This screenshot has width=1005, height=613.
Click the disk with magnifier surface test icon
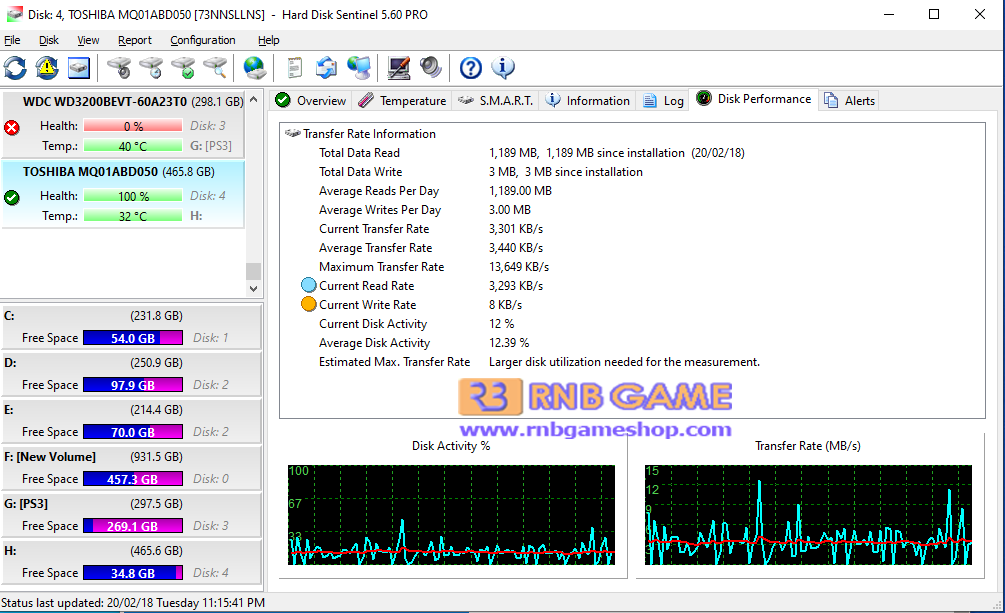[x=215, y=67]
